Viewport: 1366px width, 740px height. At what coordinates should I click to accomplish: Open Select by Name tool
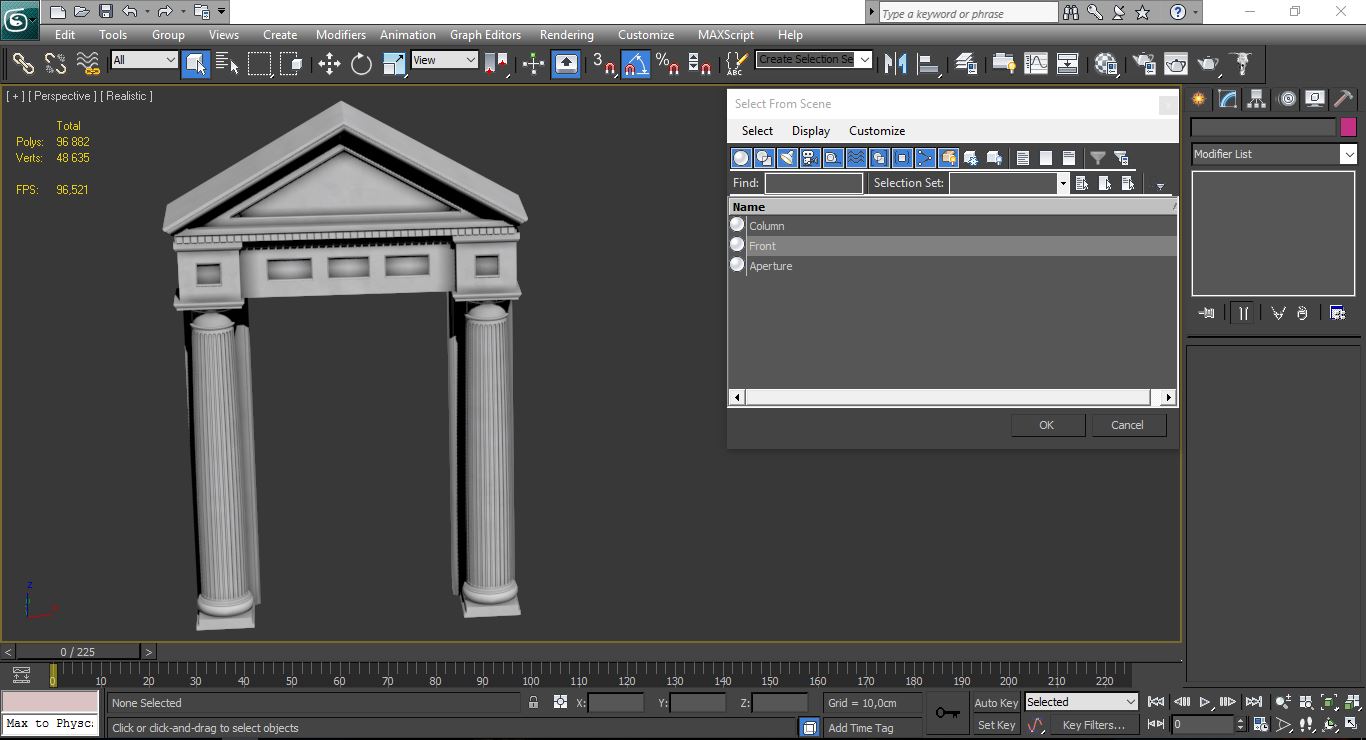click(228, 64)
